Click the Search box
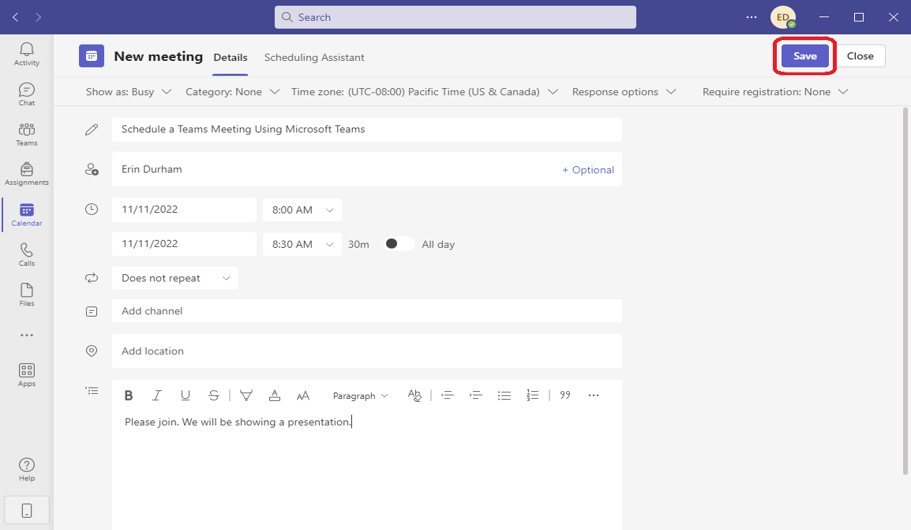911x530 pixels. click(455, 17)
